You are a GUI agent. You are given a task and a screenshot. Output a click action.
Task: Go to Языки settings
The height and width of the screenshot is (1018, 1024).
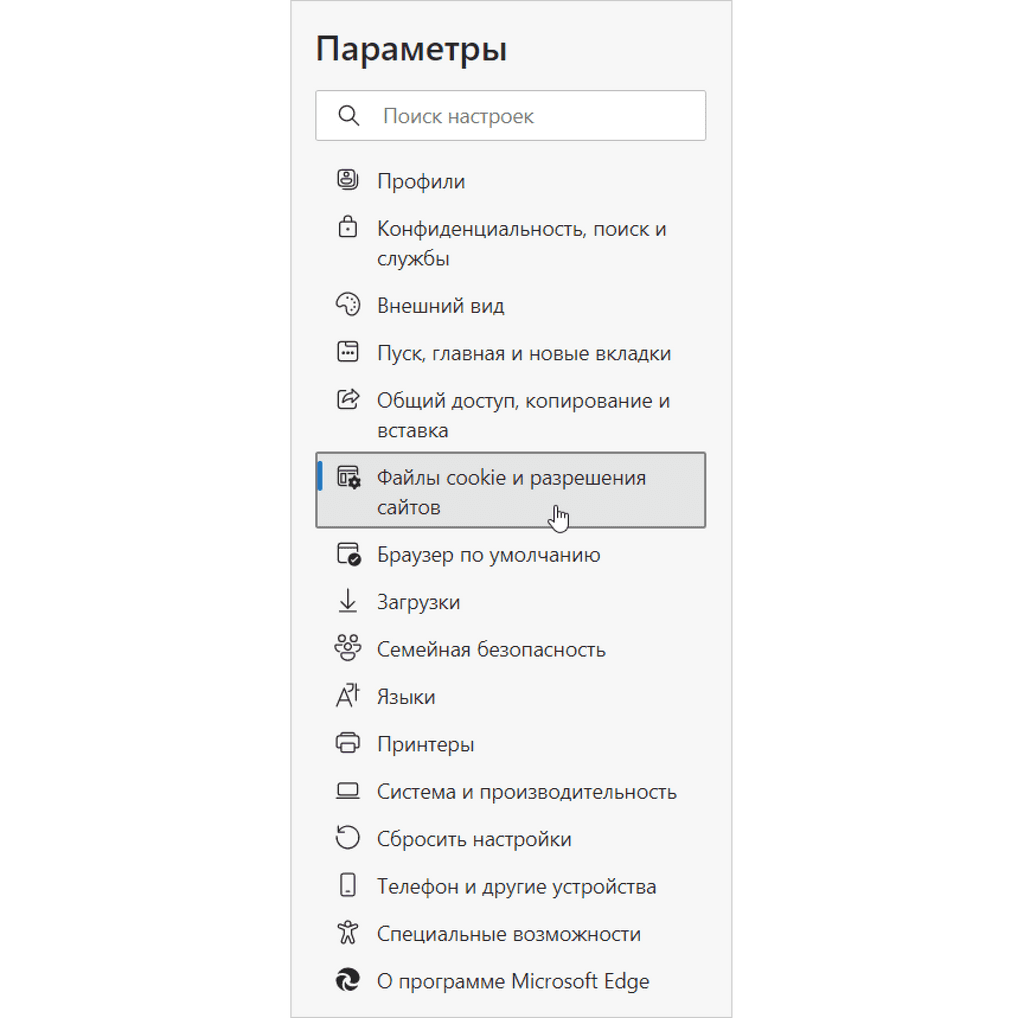(x=406, y=697)
